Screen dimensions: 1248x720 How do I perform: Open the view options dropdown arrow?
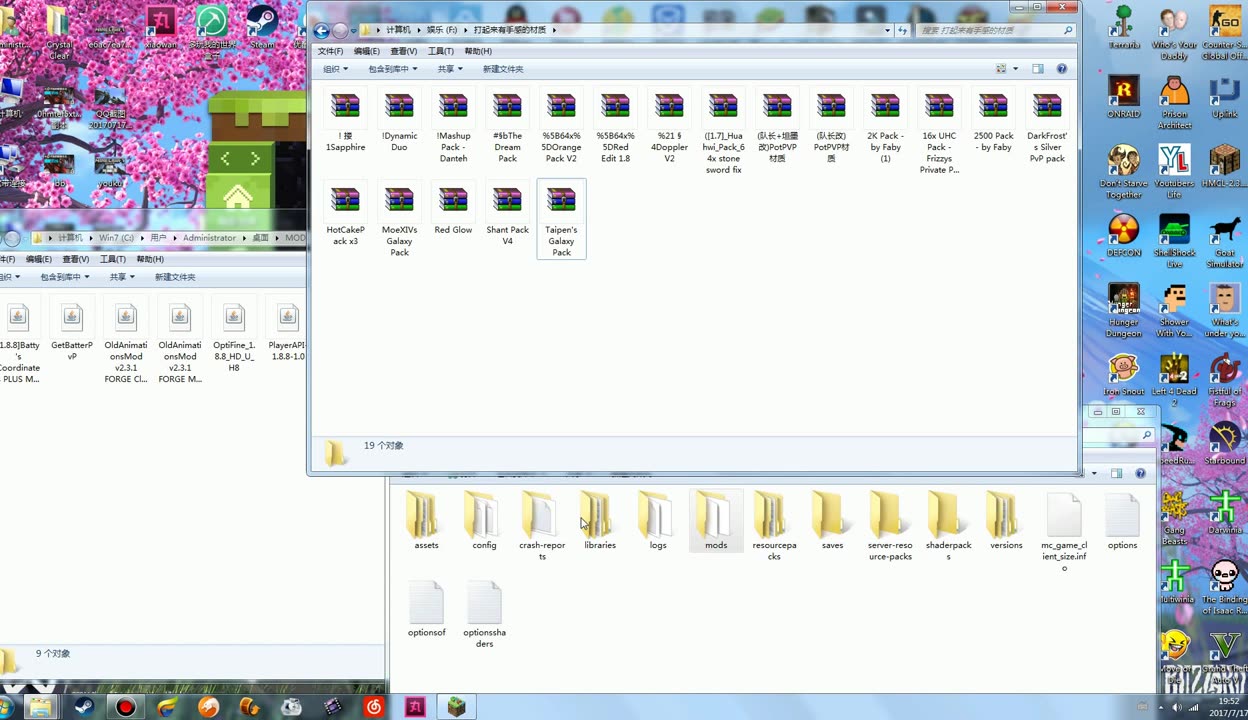point(1015,69)
